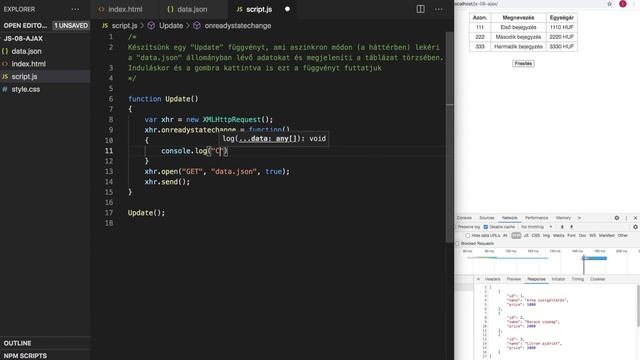
Task: Close request details pane with x
Action: click(x=478, y=279)
